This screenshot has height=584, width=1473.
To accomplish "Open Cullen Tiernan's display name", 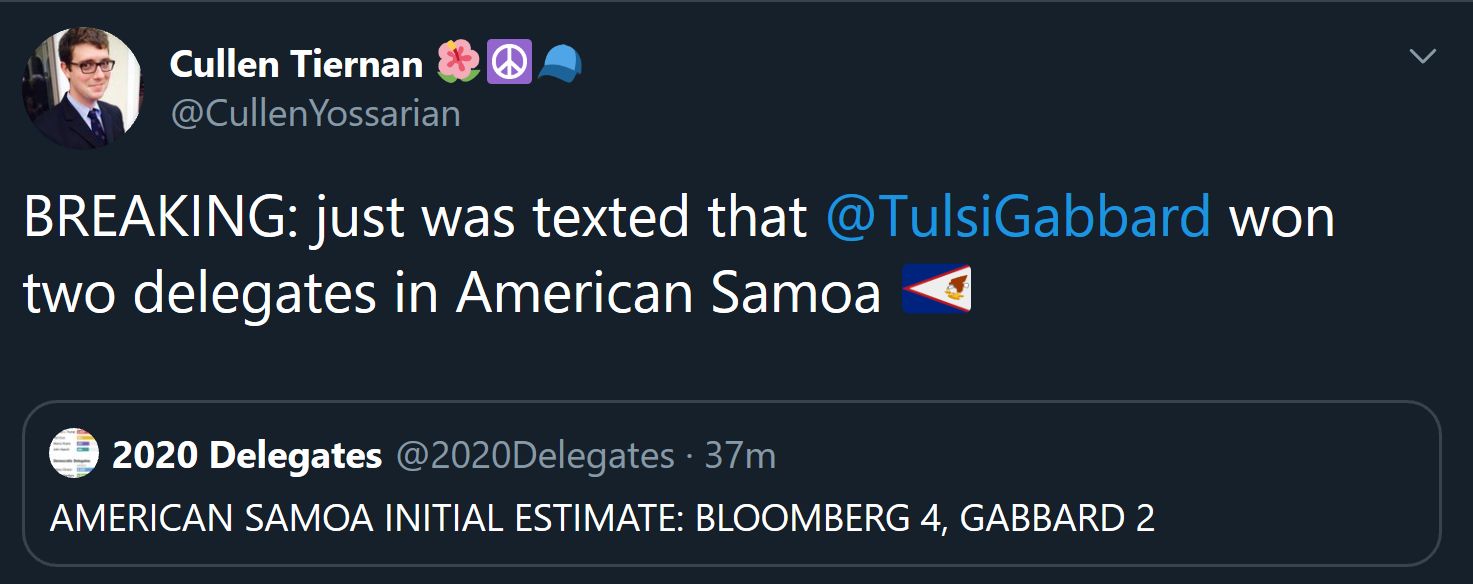I will [297, 64].
